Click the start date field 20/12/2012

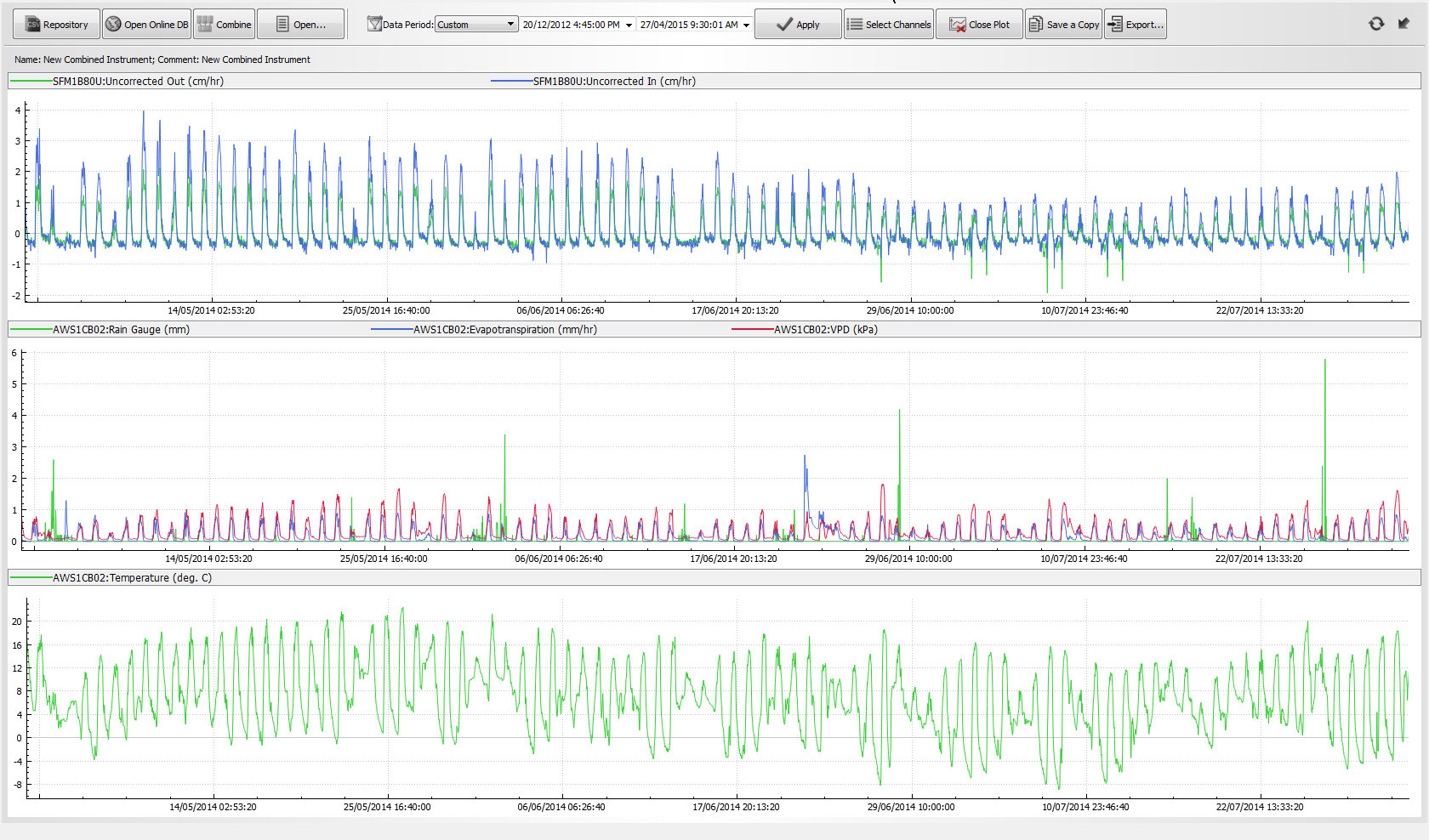[x=571, y=26]
